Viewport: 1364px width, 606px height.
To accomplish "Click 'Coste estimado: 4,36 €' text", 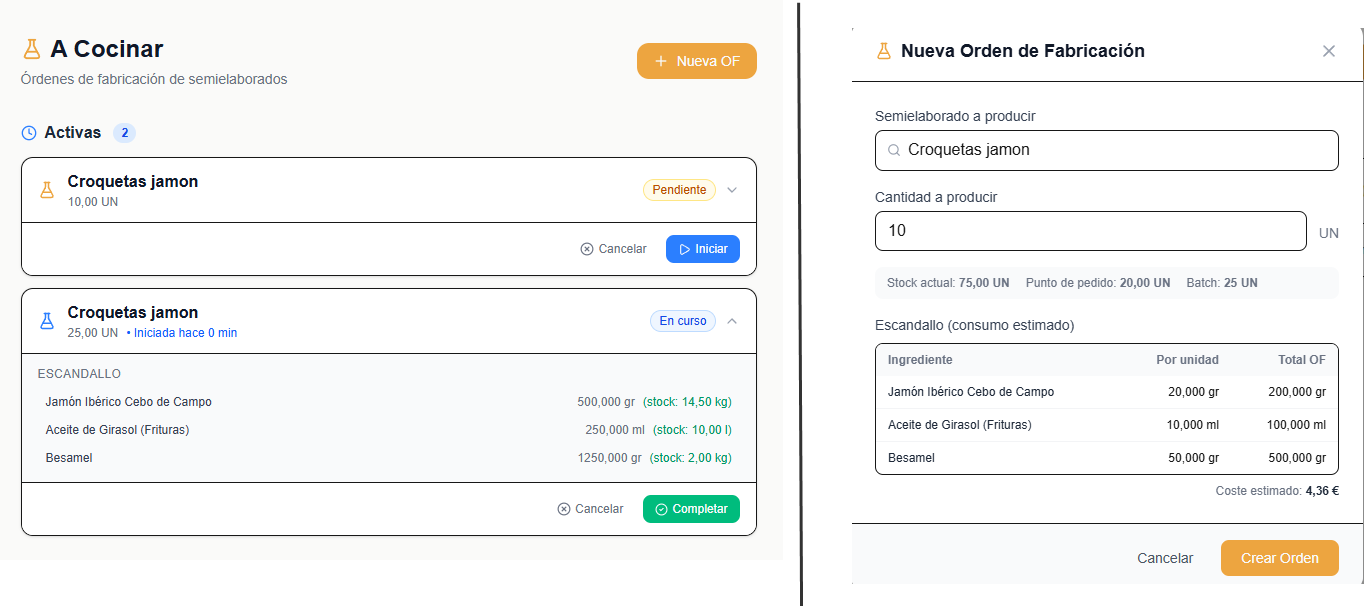I will click(x=1277, y=491).
